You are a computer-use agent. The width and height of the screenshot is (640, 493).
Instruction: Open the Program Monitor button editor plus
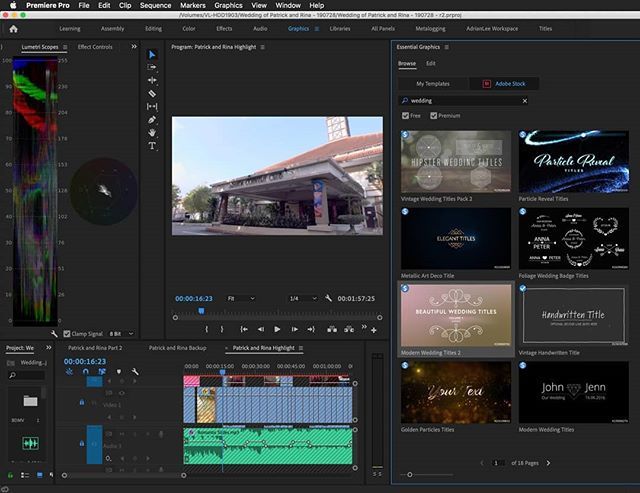373,330
